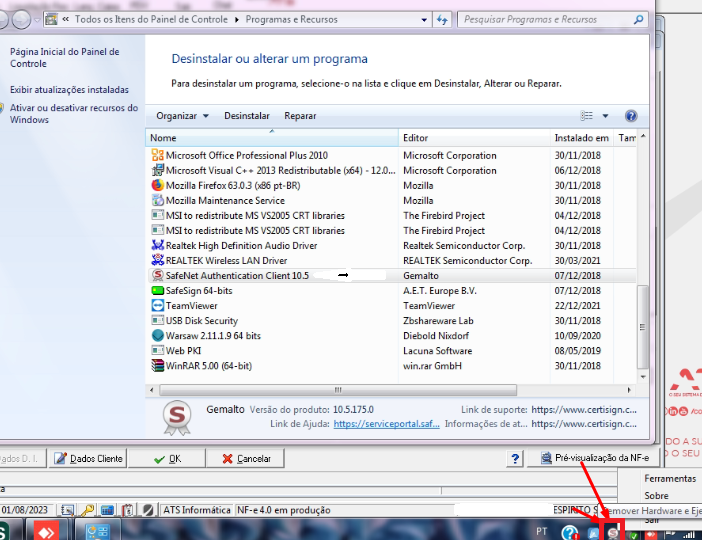
Task: Open the serviceportal help link
Action: pyautogui.click(x=386, y=424)
